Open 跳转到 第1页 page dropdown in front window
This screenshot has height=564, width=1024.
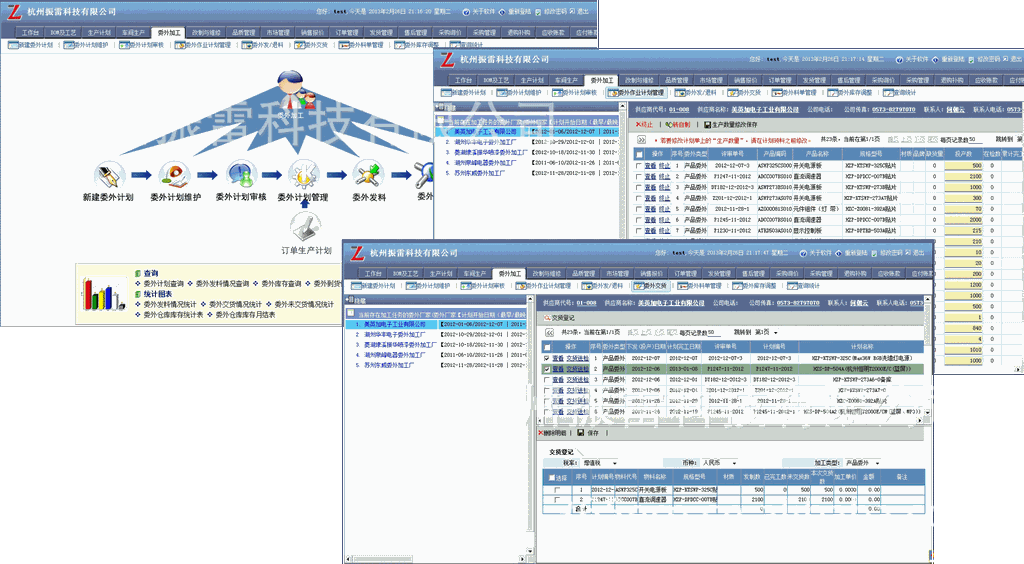pyautogui.click(x=767, y=332)
